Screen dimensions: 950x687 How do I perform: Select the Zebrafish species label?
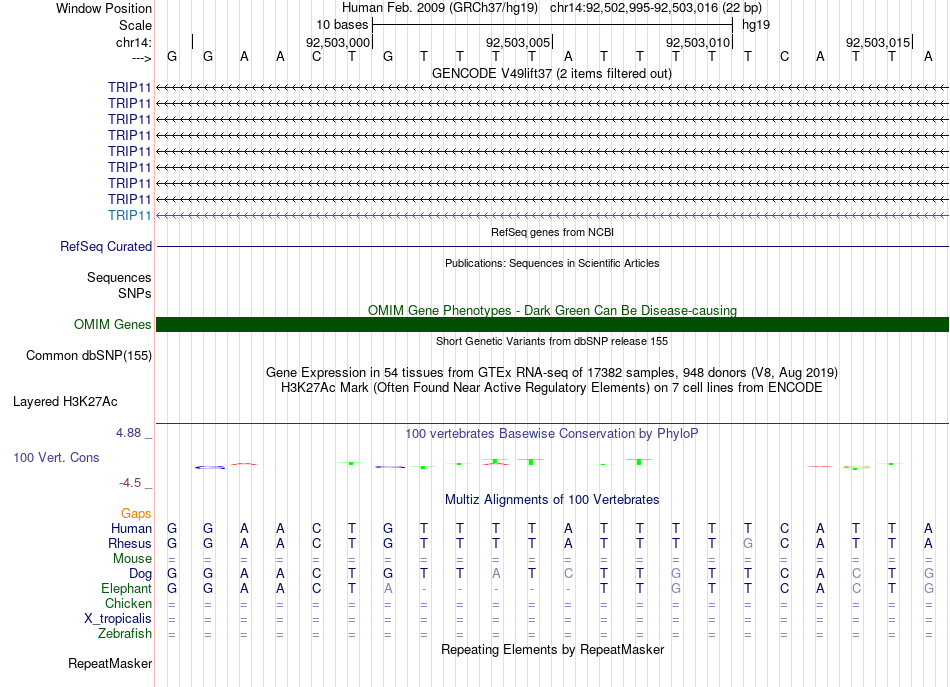pos(125,633)
